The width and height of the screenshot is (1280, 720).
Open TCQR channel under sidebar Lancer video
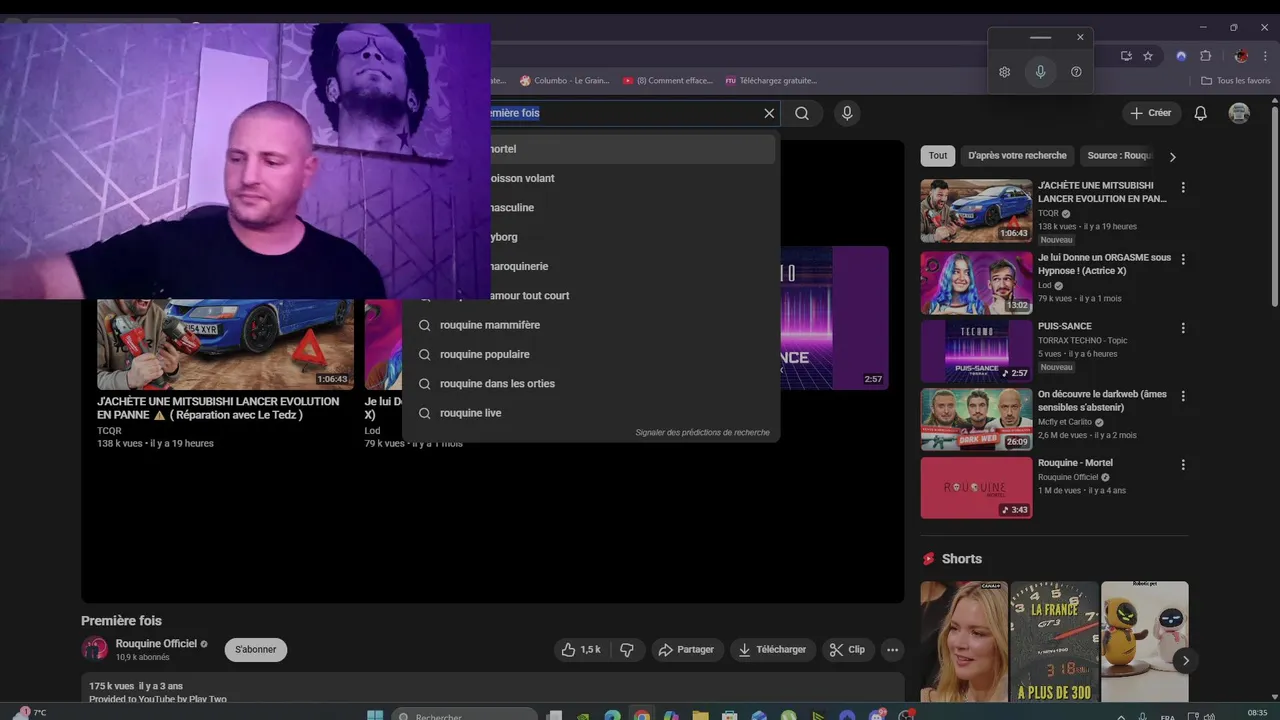tap(1048, 213)
